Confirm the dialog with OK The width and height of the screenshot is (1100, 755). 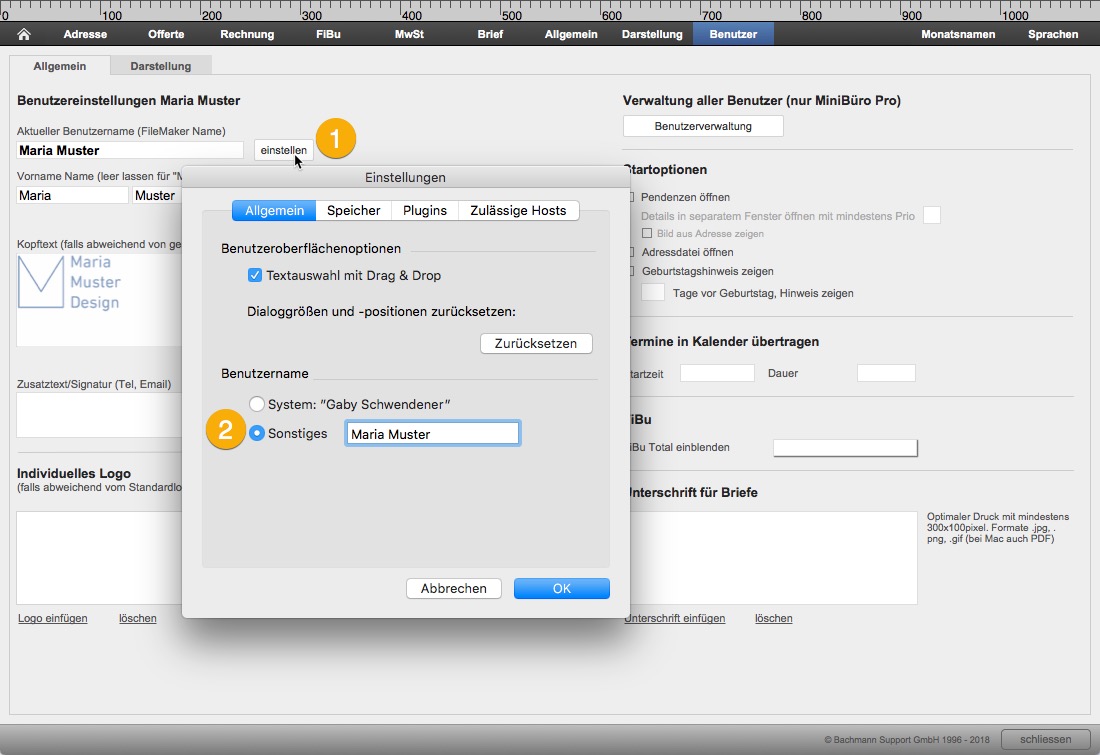(561, 588)
